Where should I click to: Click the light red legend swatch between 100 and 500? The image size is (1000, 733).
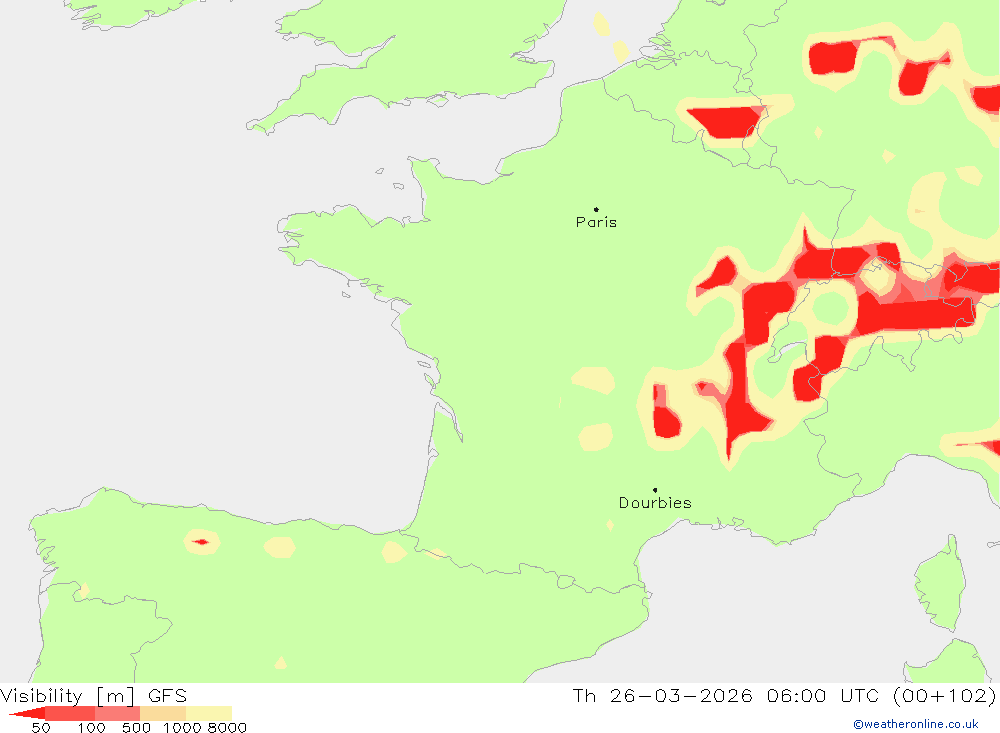coord(117,713)
